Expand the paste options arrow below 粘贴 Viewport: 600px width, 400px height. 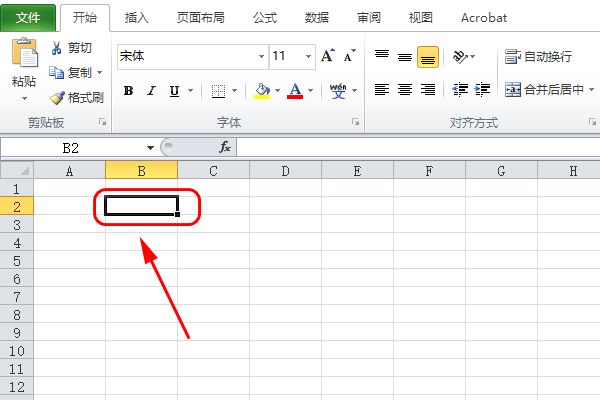coord(24,99)
